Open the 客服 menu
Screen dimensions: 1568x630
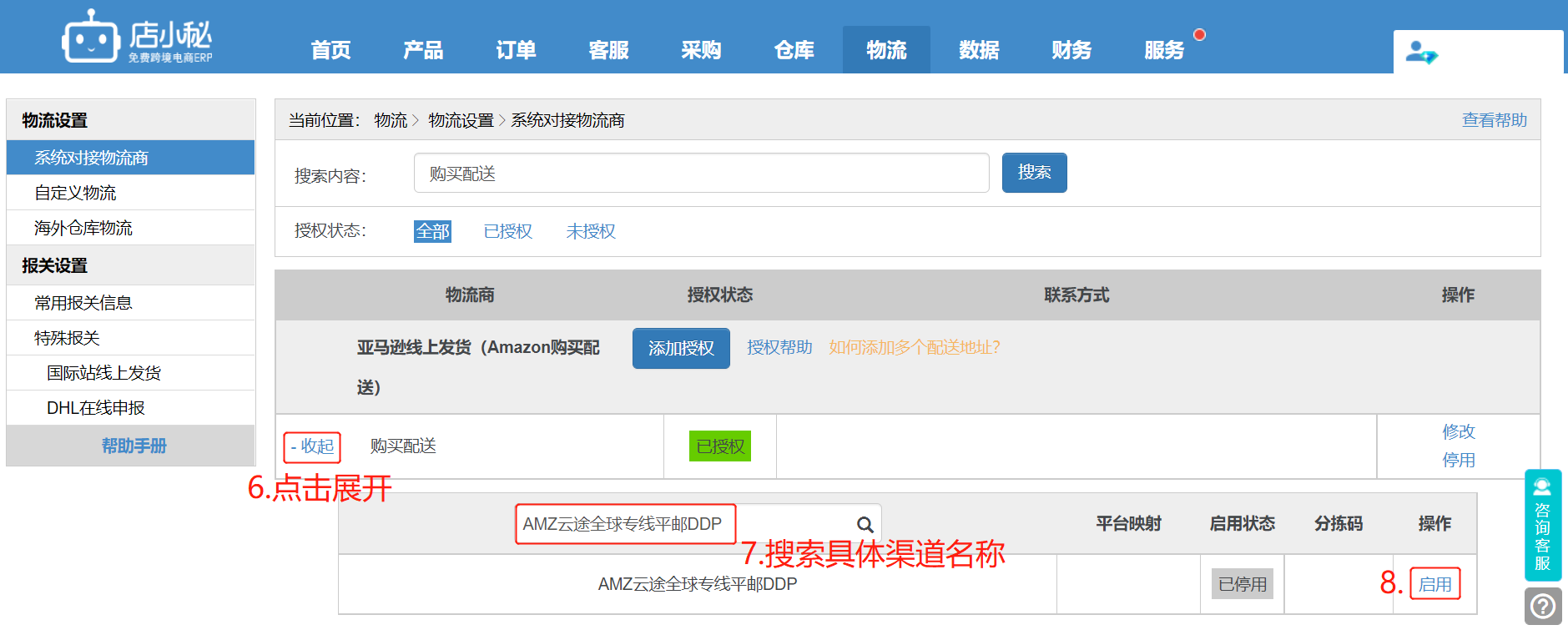(x=608, y=50)
